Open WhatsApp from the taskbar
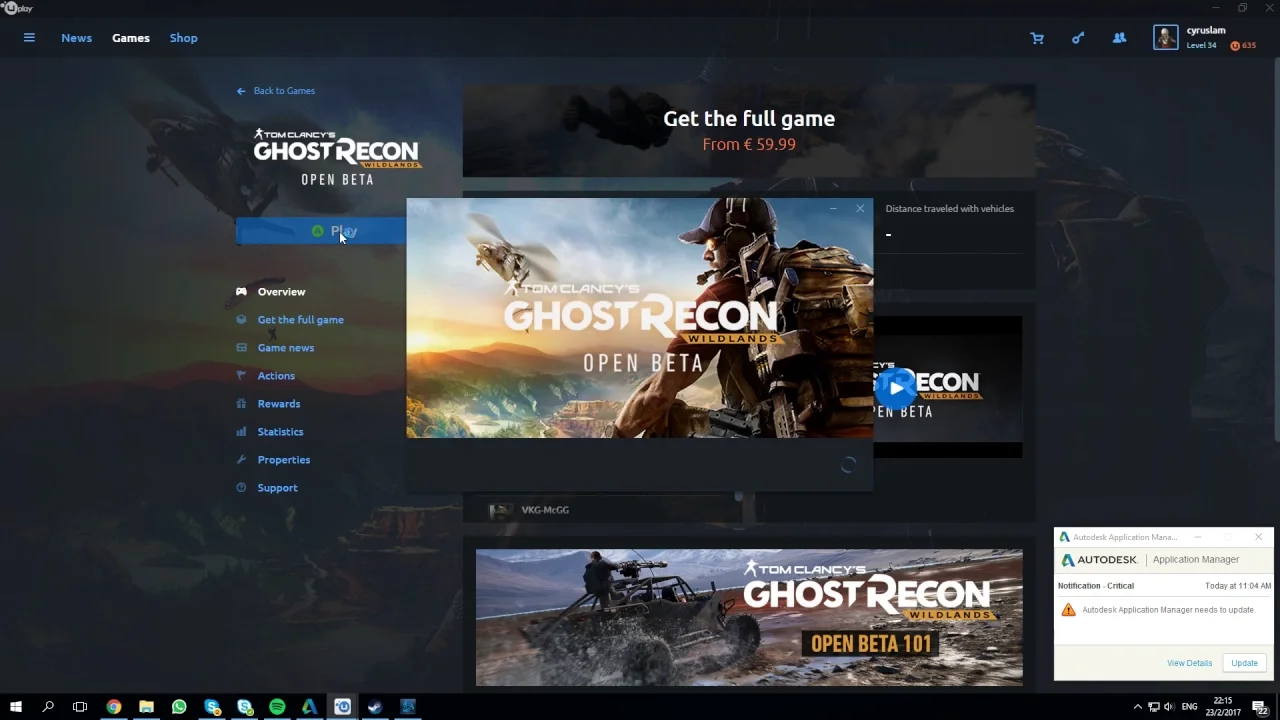Screen dimensions: 1280x720 click(x=179, y=707)
